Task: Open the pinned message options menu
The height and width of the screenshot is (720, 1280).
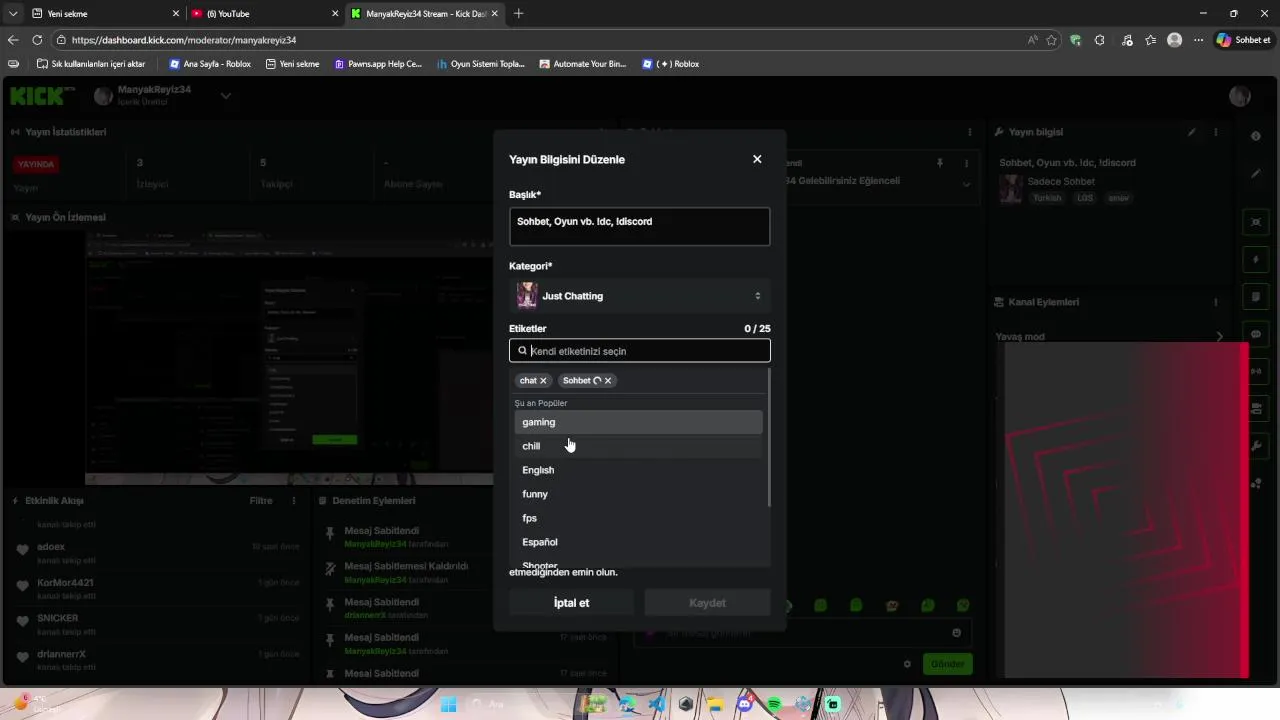Action: (966, 163)
